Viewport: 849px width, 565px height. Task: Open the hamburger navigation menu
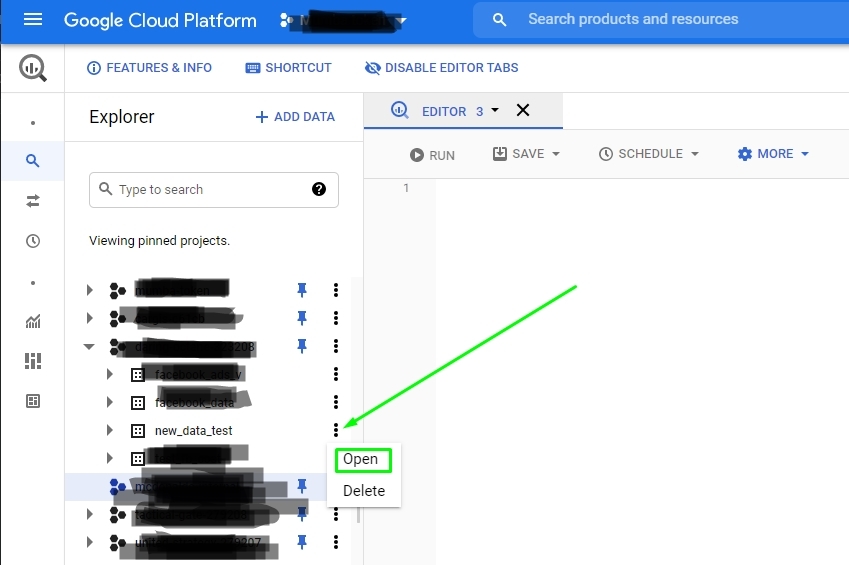pos(33,20)
